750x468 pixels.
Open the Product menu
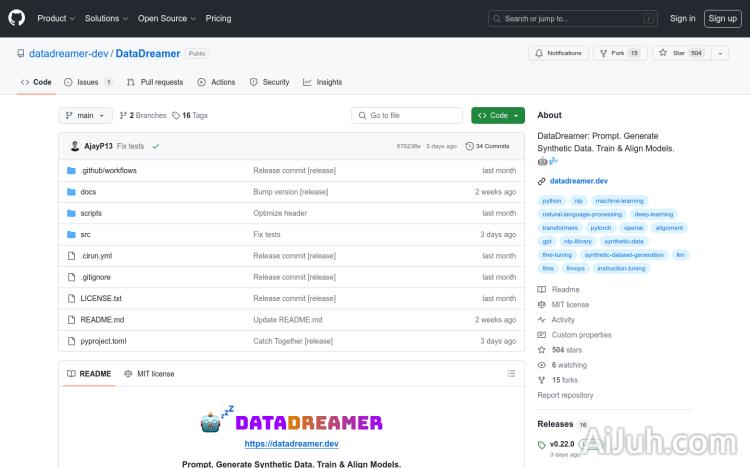56,18
